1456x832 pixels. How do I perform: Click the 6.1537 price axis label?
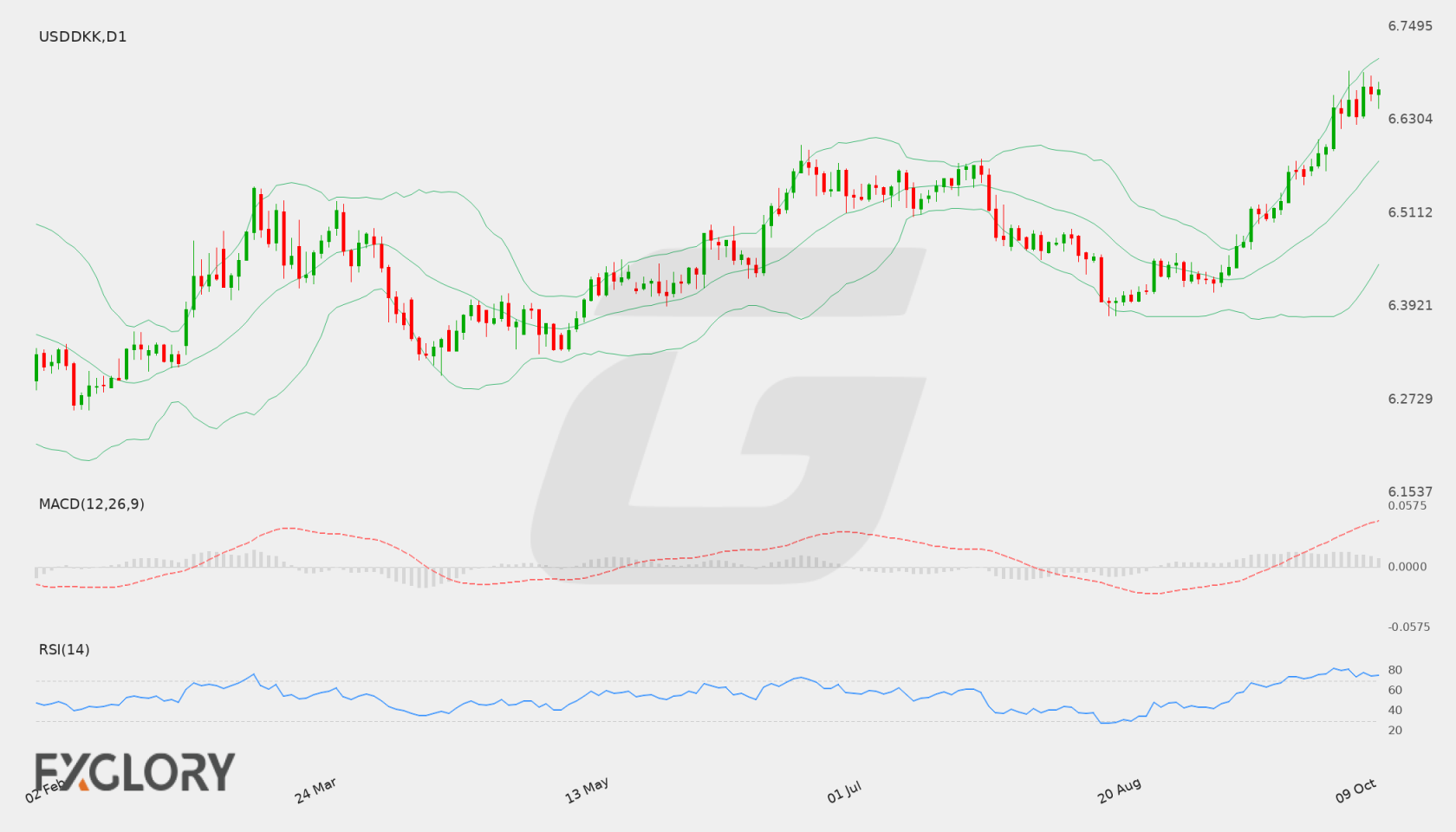click(x=1410, y=491)
